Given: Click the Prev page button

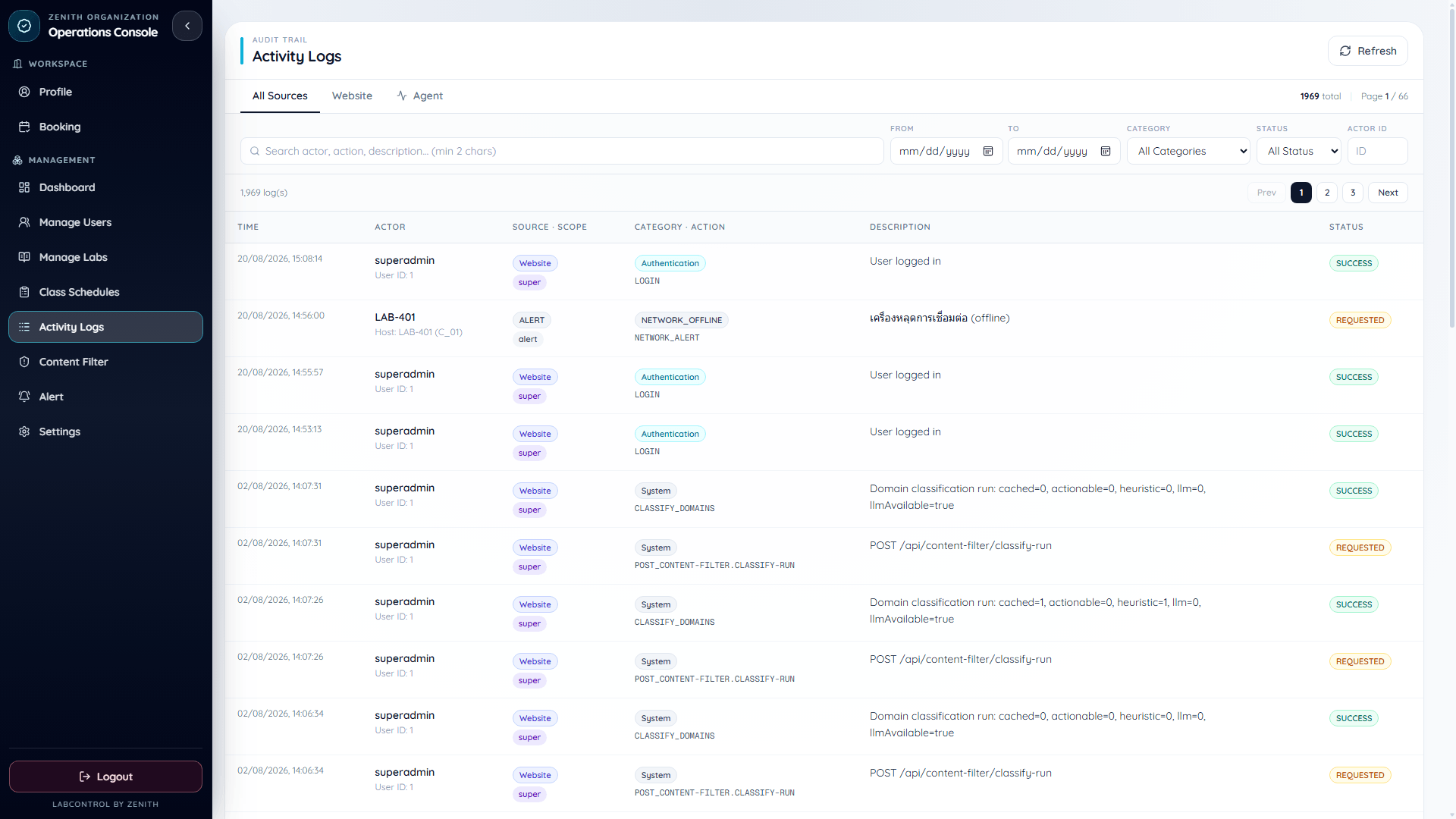Looking at the screenshot, I should (1266, 193).
